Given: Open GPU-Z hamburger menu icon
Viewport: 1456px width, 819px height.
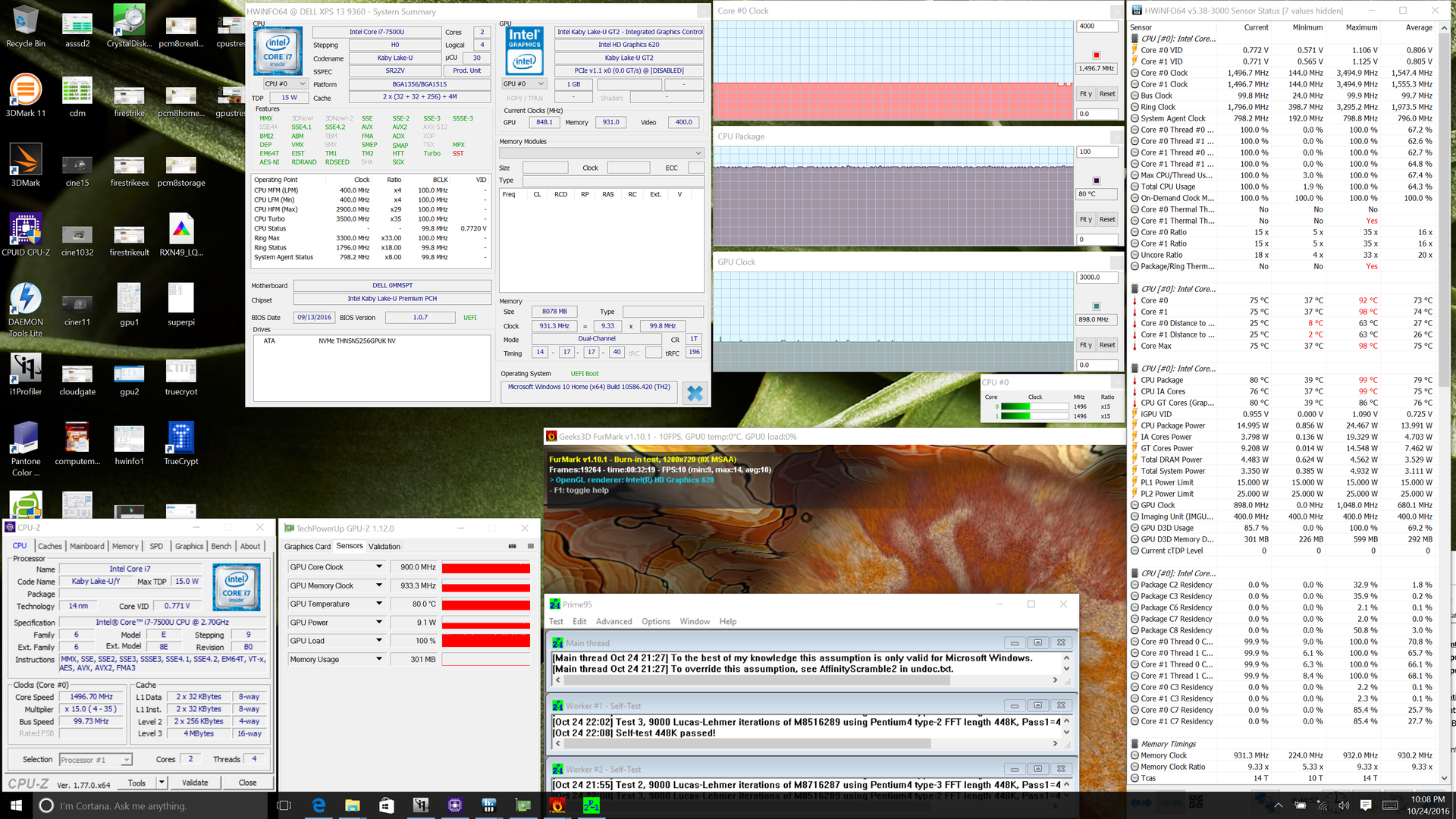Looking at the screenshot, I should [x=531, y=546].
